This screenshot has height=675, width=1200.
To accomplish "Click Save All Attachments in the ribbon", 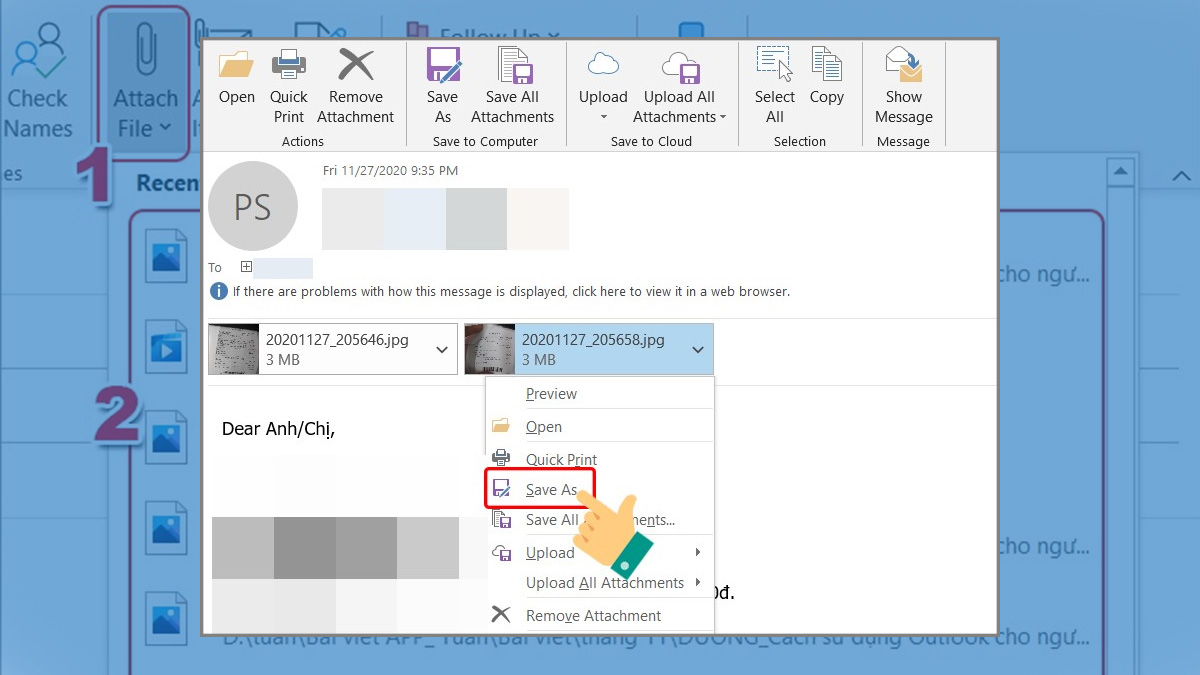I will tap(513, 85).
